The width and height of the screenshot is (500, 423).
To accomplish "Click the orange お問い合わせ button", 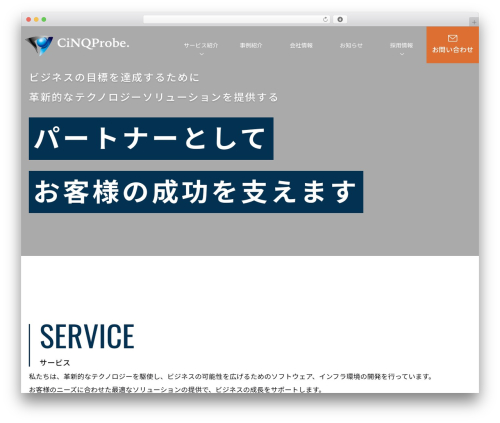I will coord(452,45).
